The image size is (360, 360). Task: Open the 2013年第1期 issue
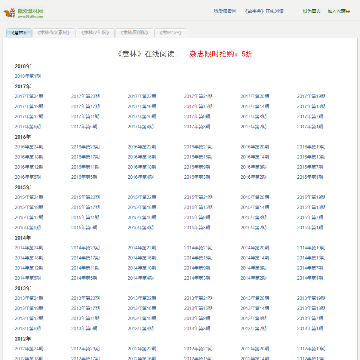310,329
